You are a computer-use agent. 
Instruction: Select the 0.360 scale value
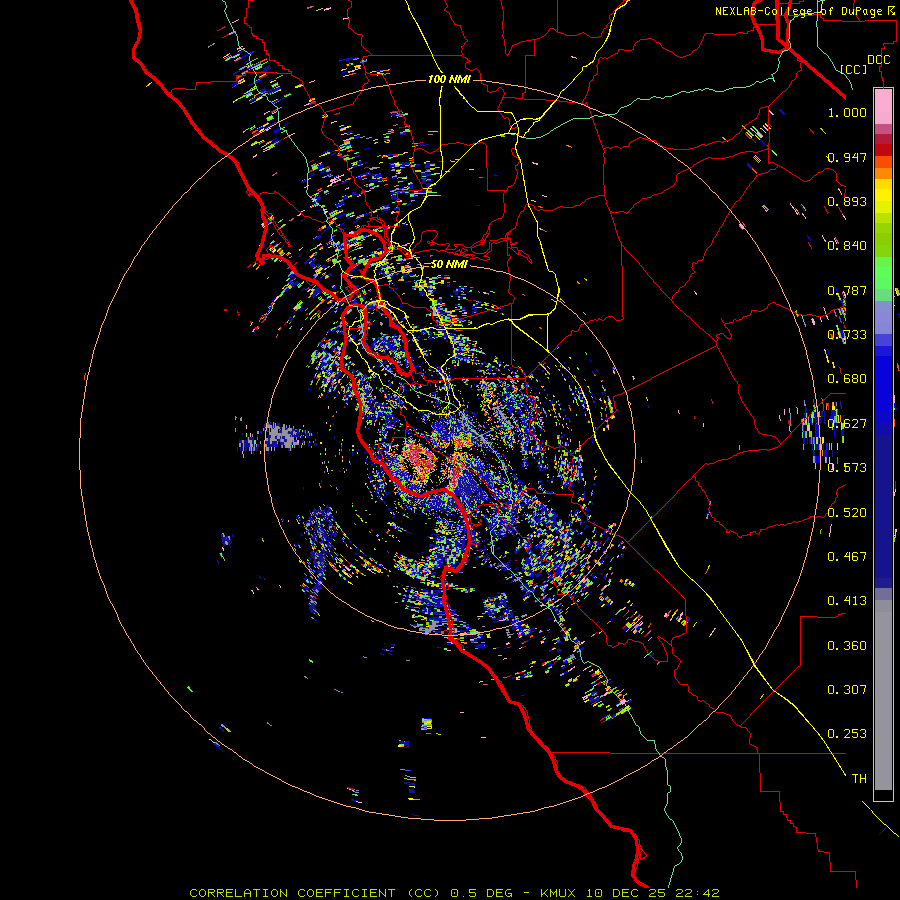point(847,646)
